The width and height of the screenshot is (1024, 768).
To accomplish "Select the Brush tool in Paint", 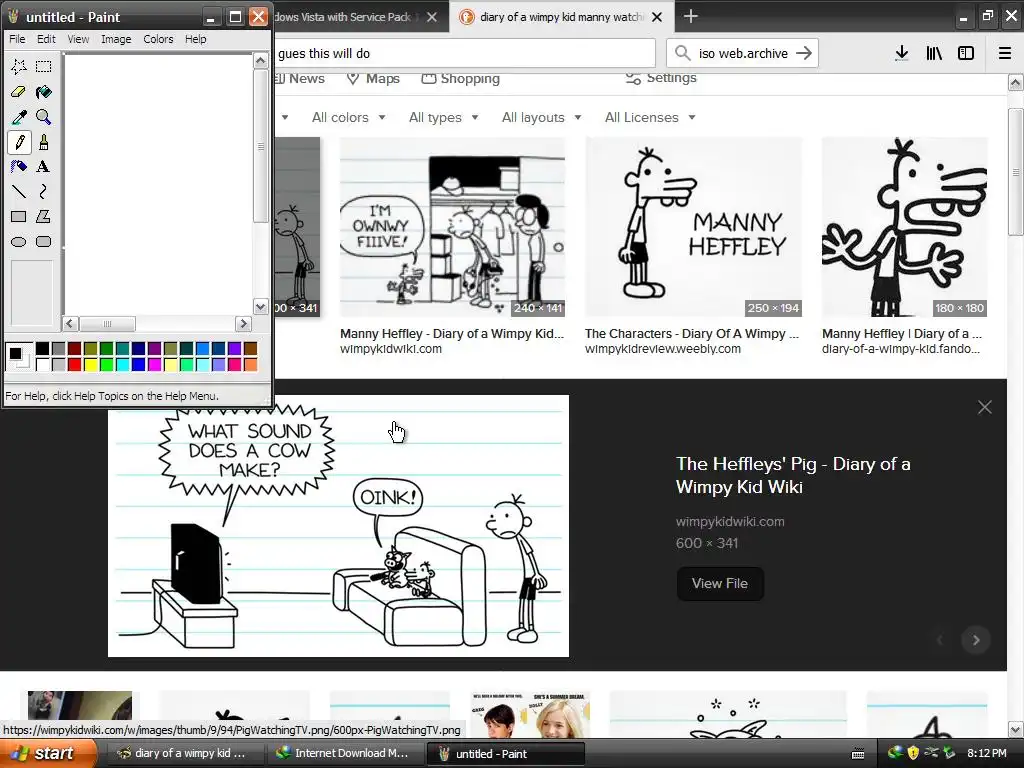I will click(x=44, y=142).
